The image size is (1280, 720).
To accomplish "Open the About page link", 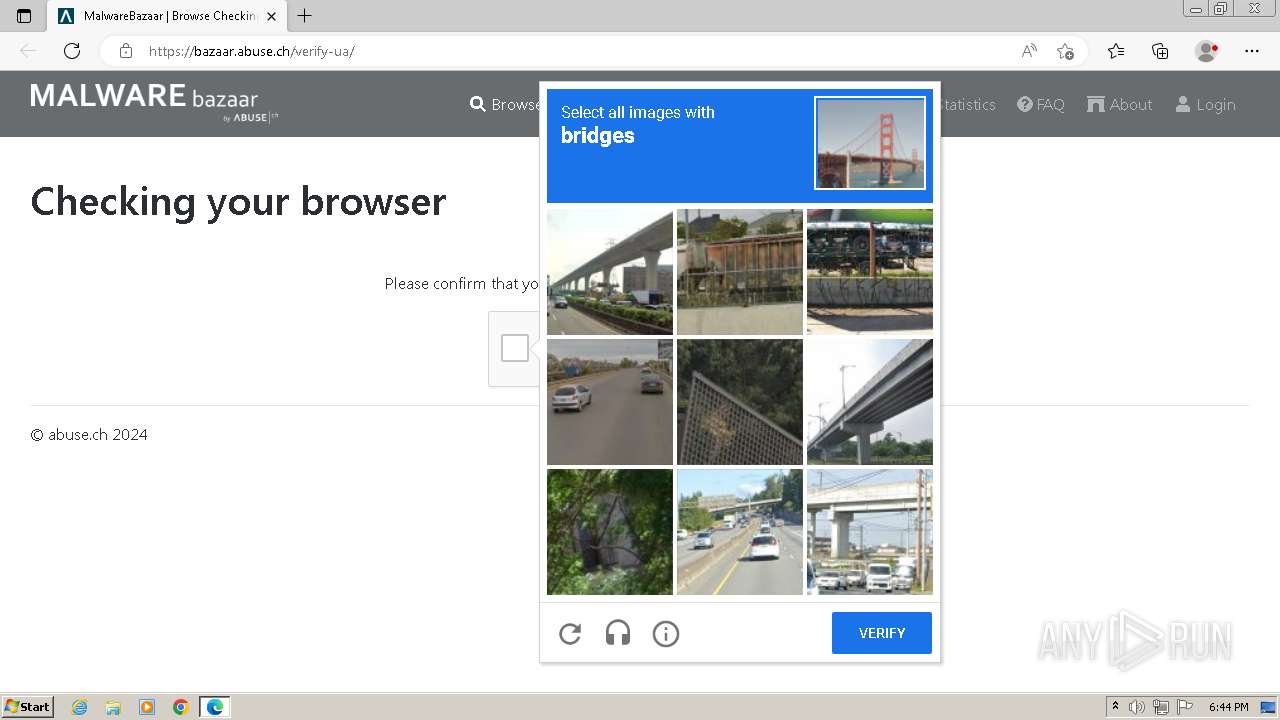I will point(1120,104).
